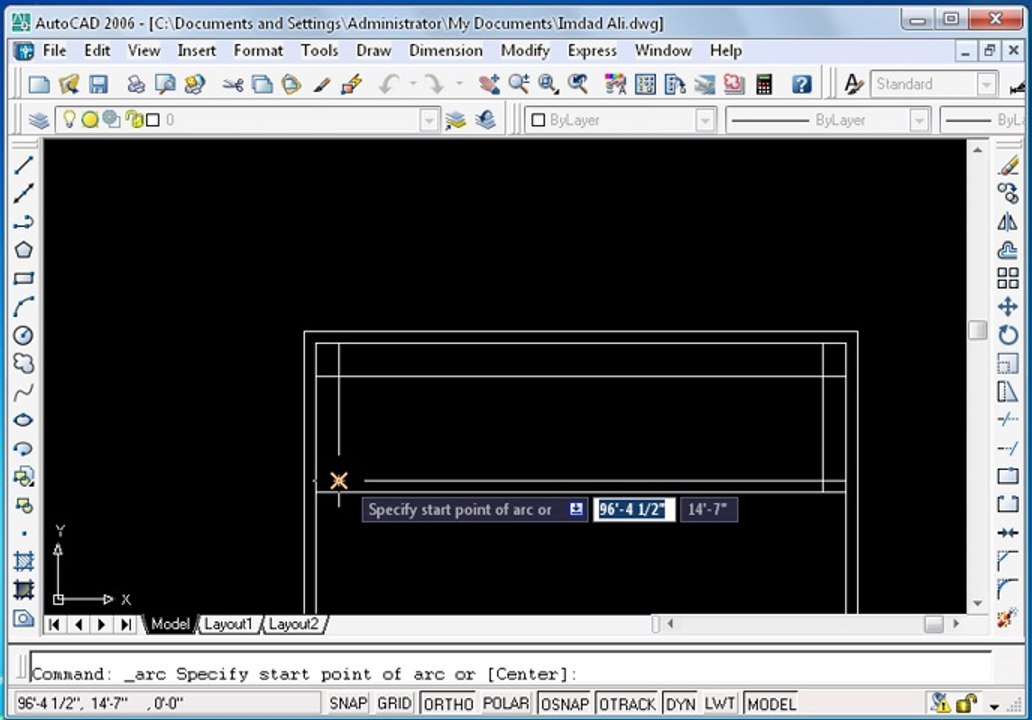This screenshot has height=720, width=1032.
Task: Open the Standard text style dropdown
Action: [985, 84]
